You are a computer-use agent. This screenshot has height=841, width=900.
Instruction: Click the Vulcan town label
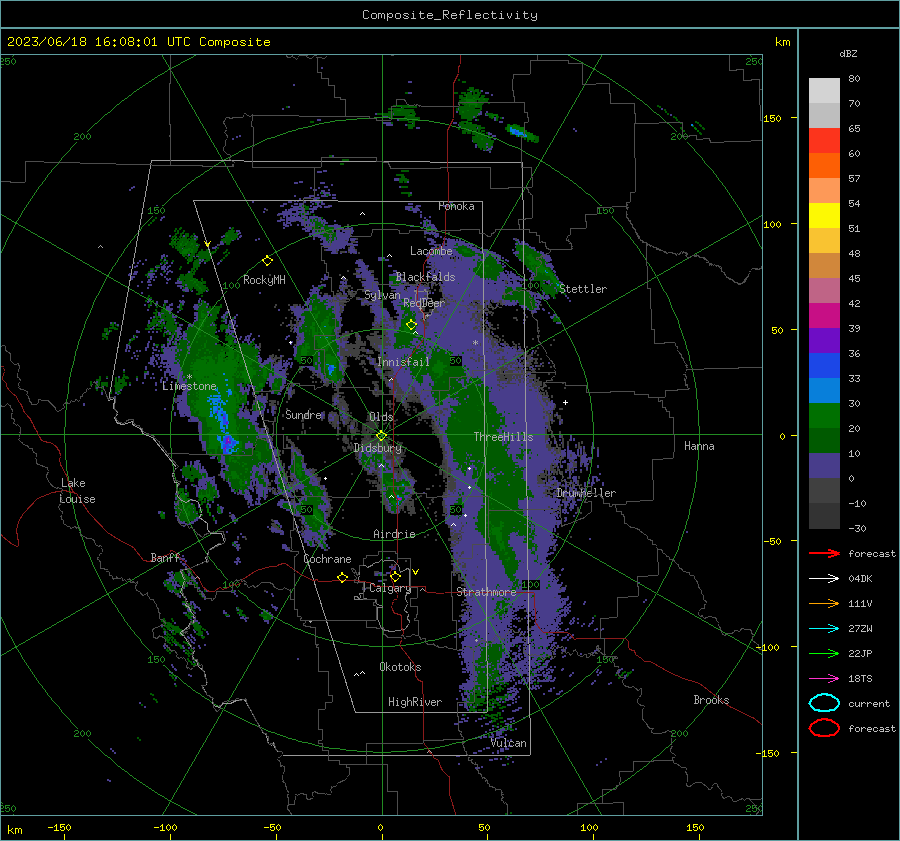pyautogui.click(x=509, y=743)
